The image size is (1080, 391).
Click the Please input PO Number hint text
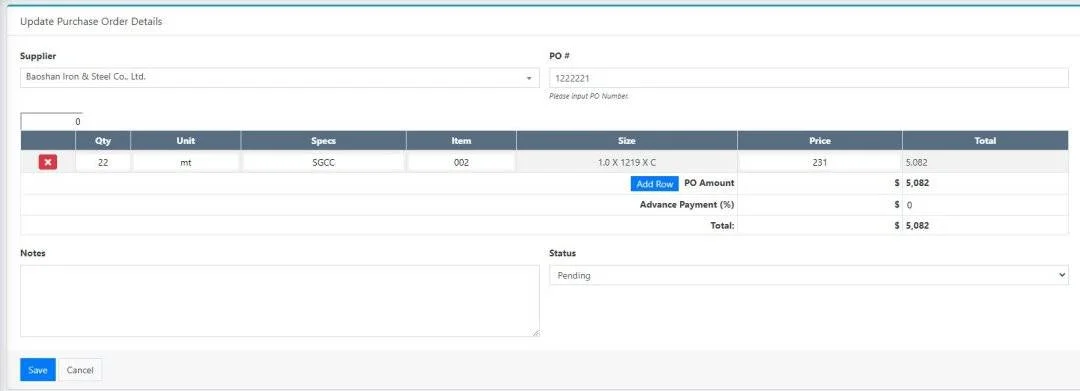point(588,96)
